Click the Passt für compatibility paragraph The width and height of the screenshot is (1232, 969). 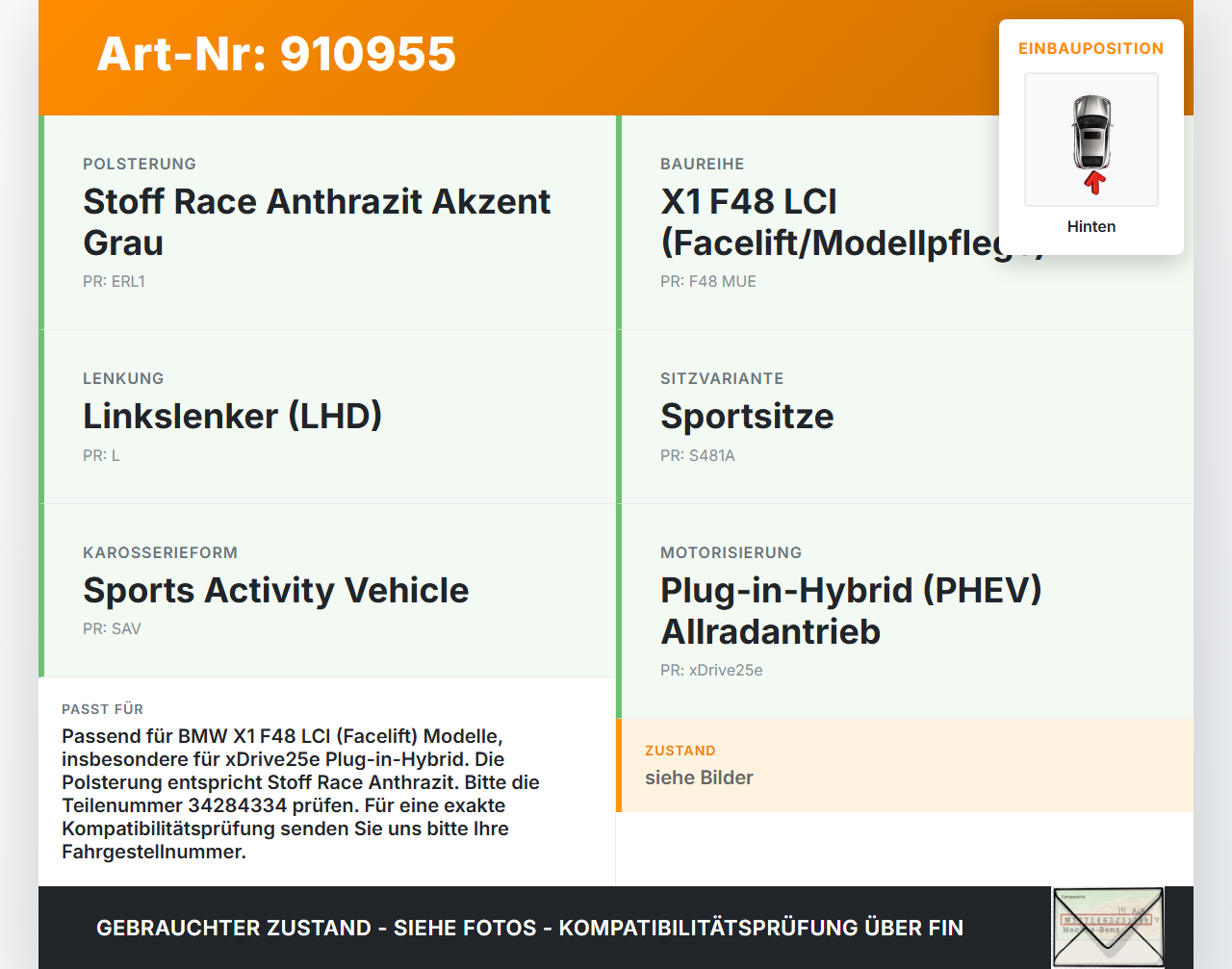tap(300, 794)
